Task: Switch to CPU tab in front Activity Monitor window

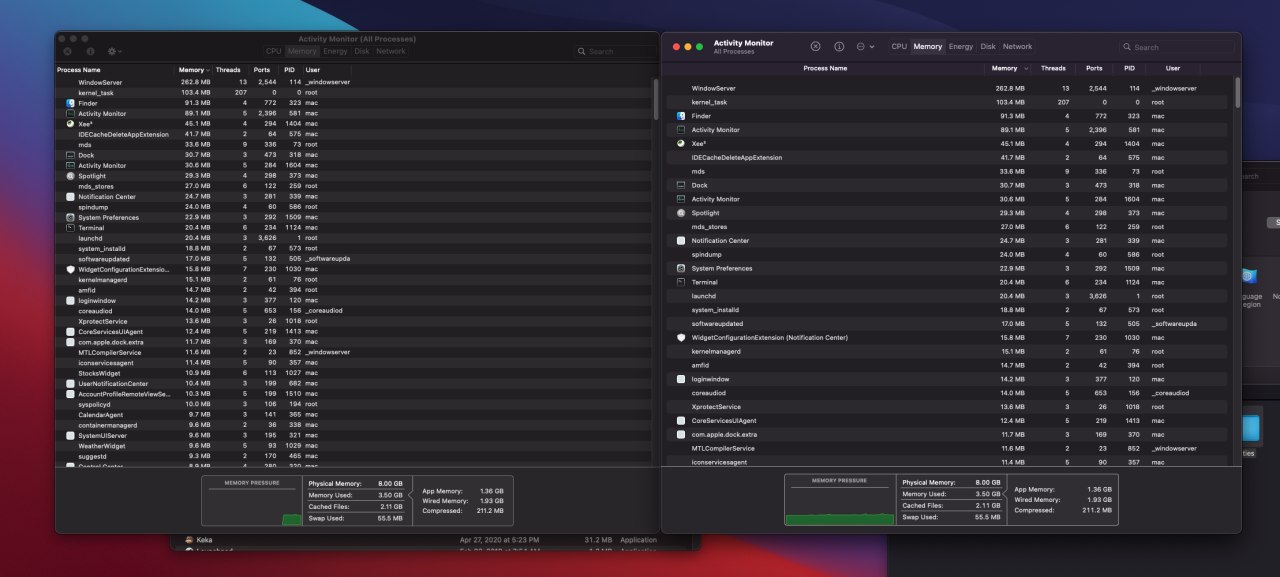Action: [899, 46]
